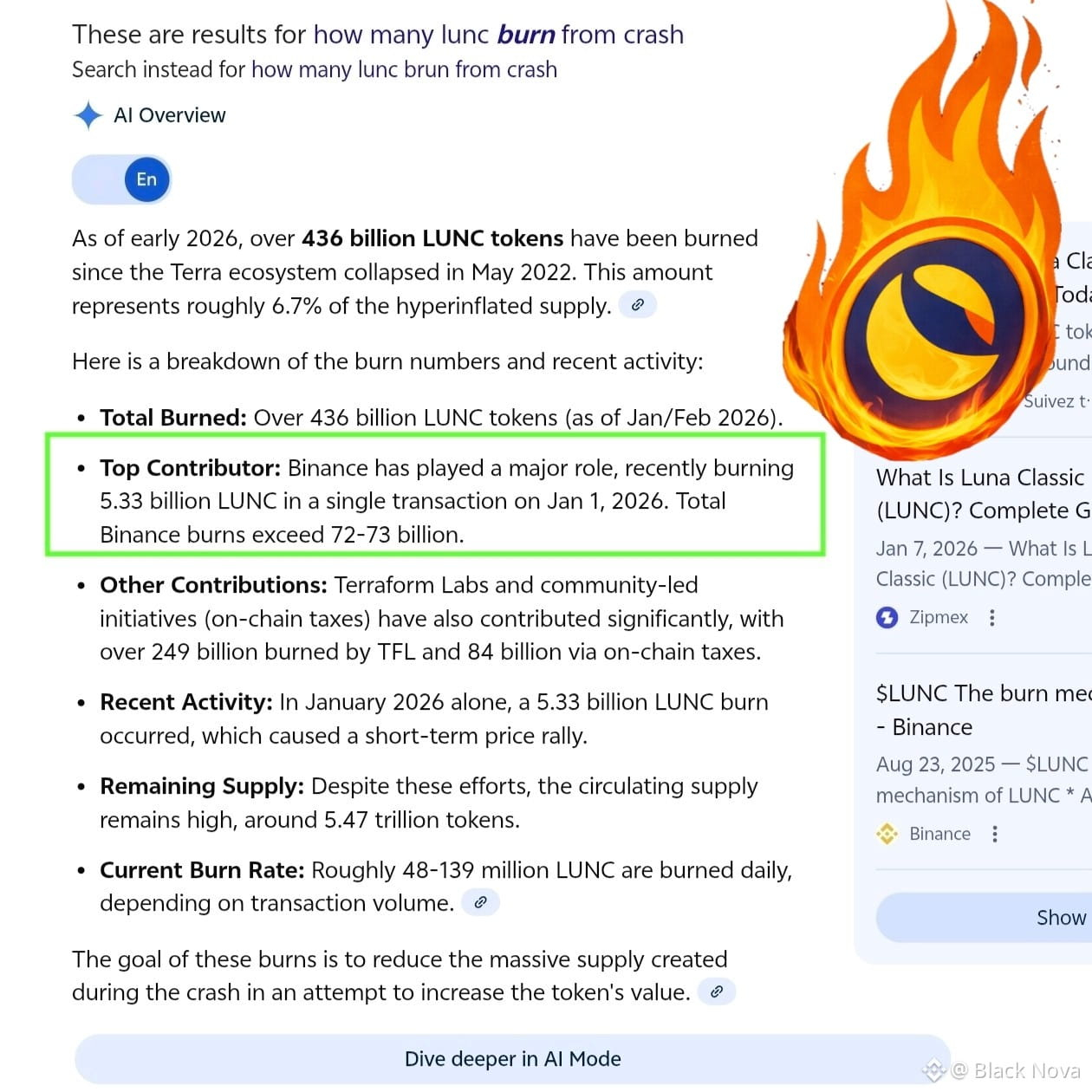Click the Binance source logo icon
The height and width of the screenshot is (1092, 1092).
(887, 834)
